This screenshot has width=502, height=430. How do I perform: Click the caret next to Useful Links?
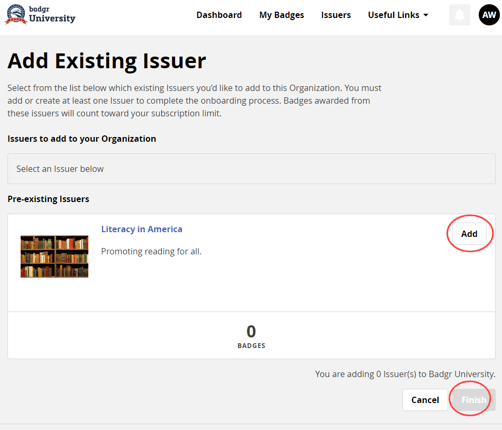[x=426, y=15]
